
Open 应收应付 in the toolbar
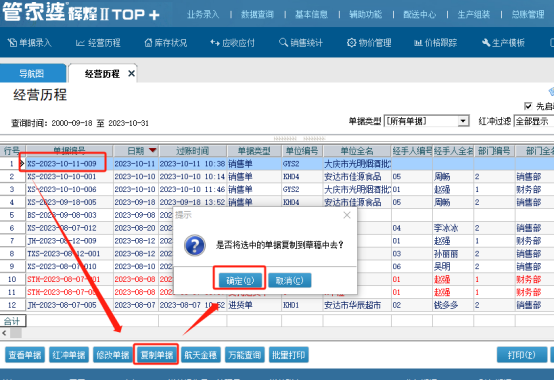[x=232, y=43]
